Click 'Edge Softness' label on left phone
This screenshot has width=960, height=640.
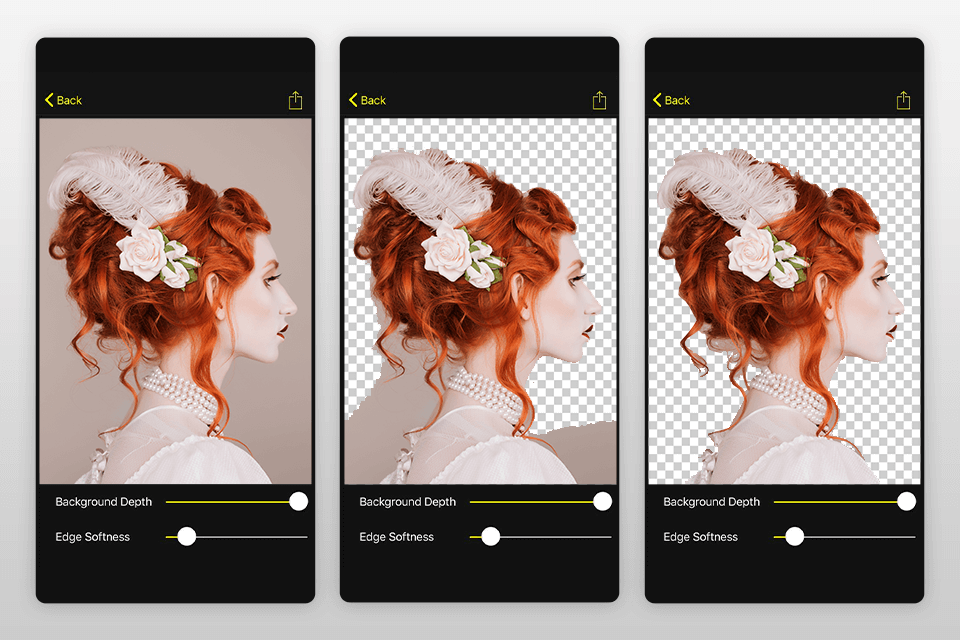92,537
